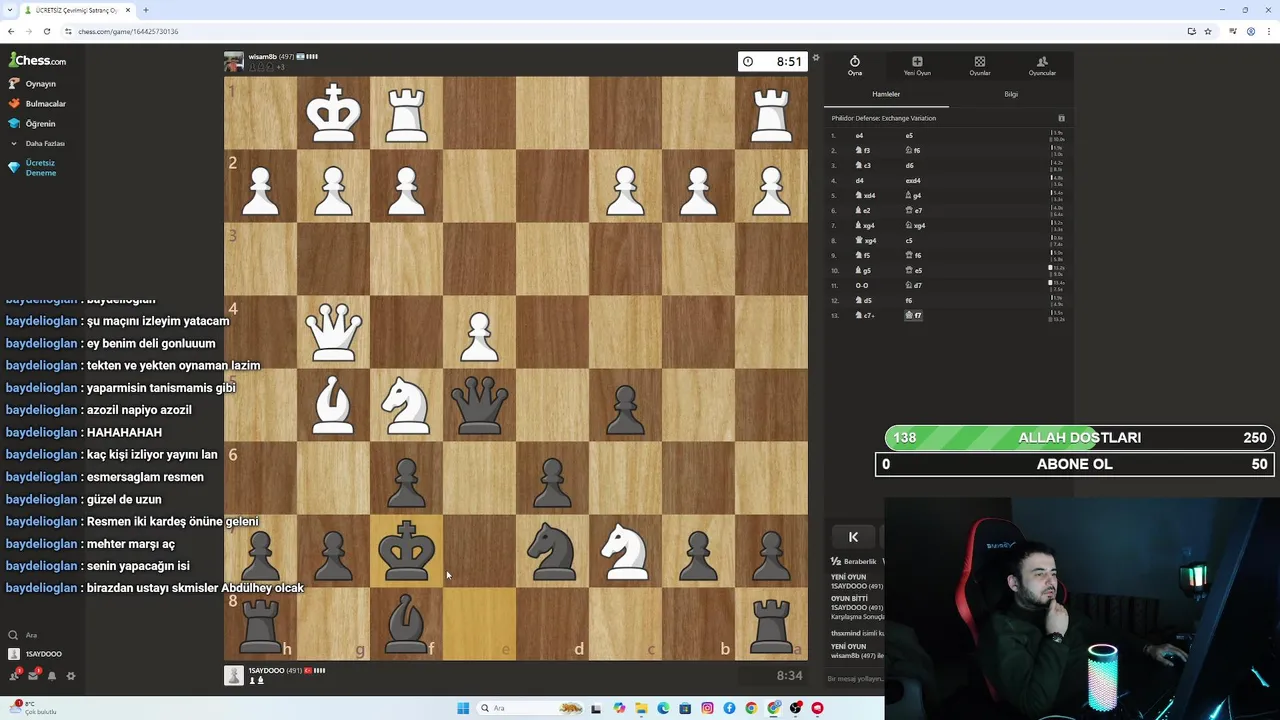The width and height of the screenshot is (1280, 720).
Task: Open Copilot from the taskbar
Action: (x=619, y=708)
